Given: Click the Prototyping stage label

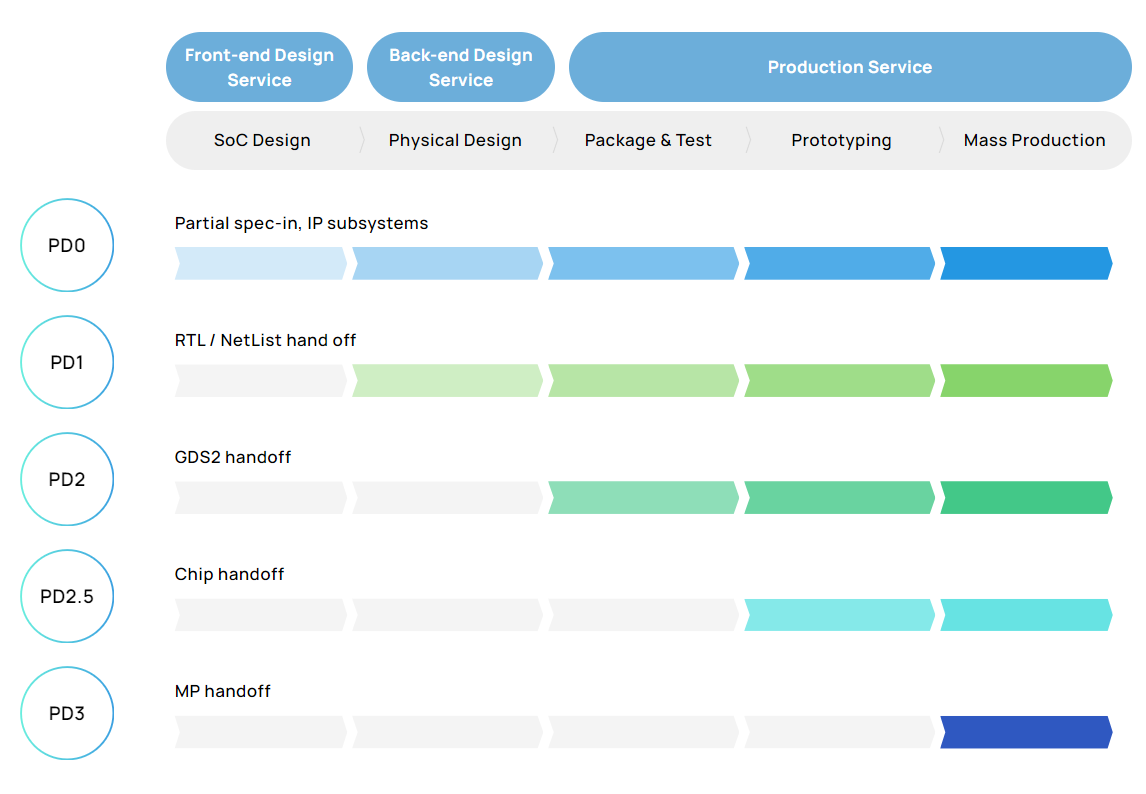Looking at the screenshot, I should [x=841, y=140].
